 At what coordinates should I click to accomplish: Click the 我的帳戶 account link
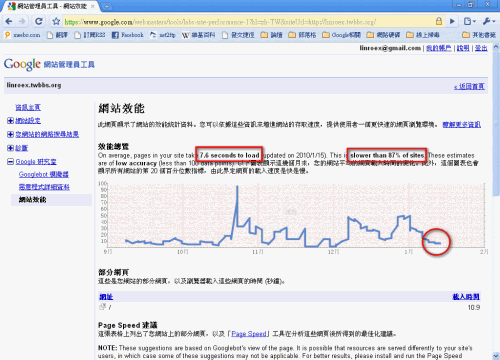click(439, 48)
